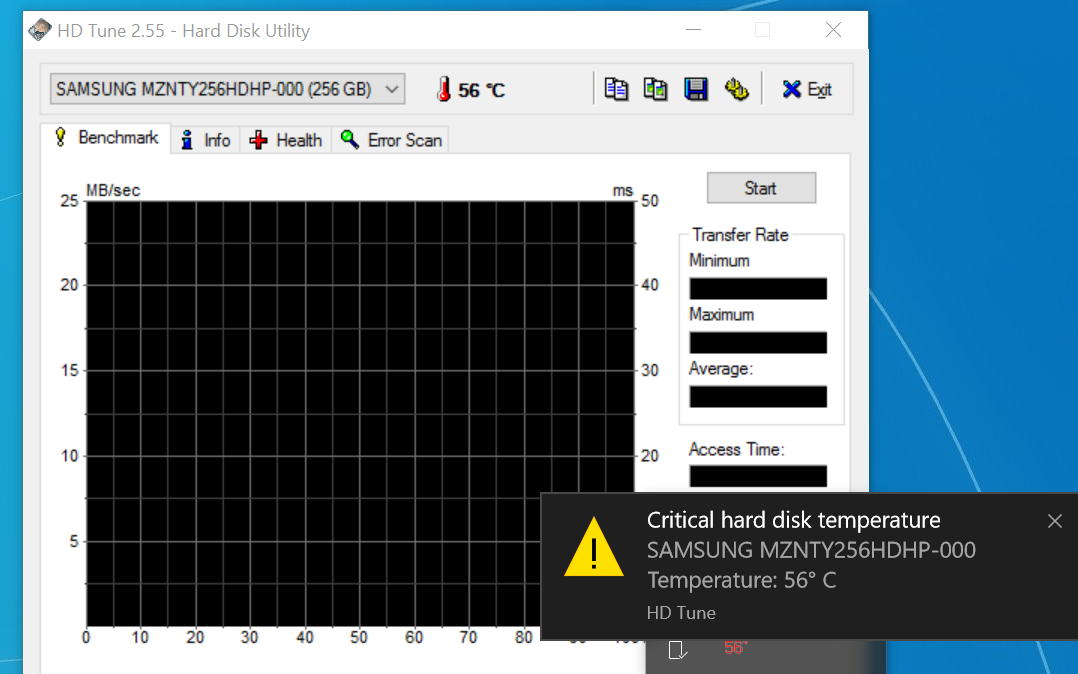
Task: Click the copy screenshot to clipboard icon
Action: point(655,89)
